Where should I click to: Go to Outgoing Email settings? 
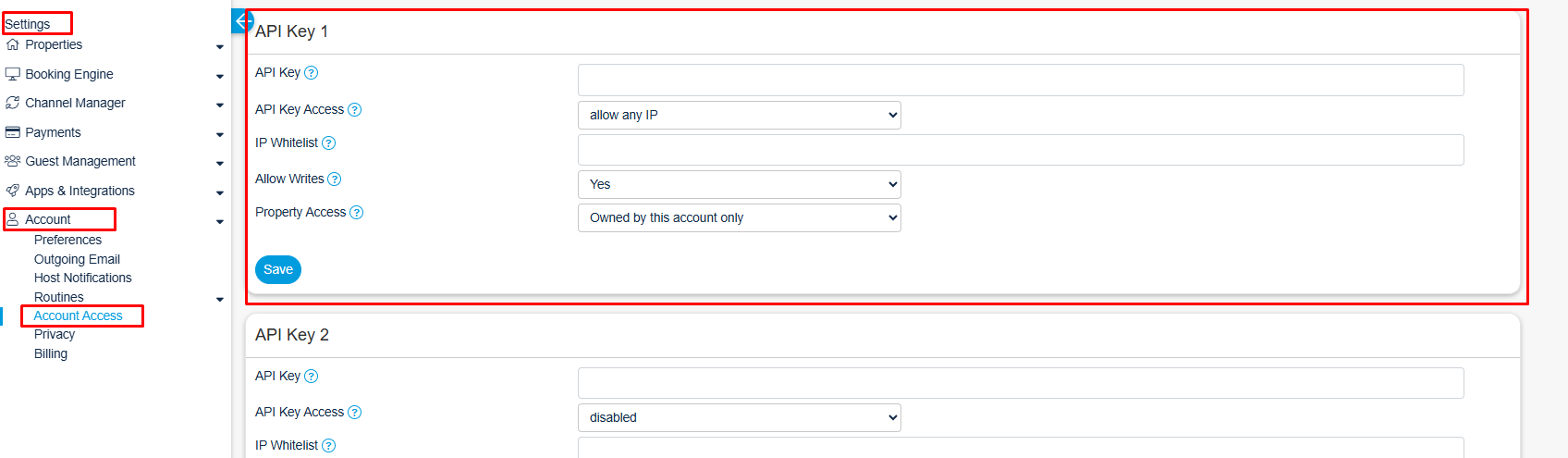(77, 260)
